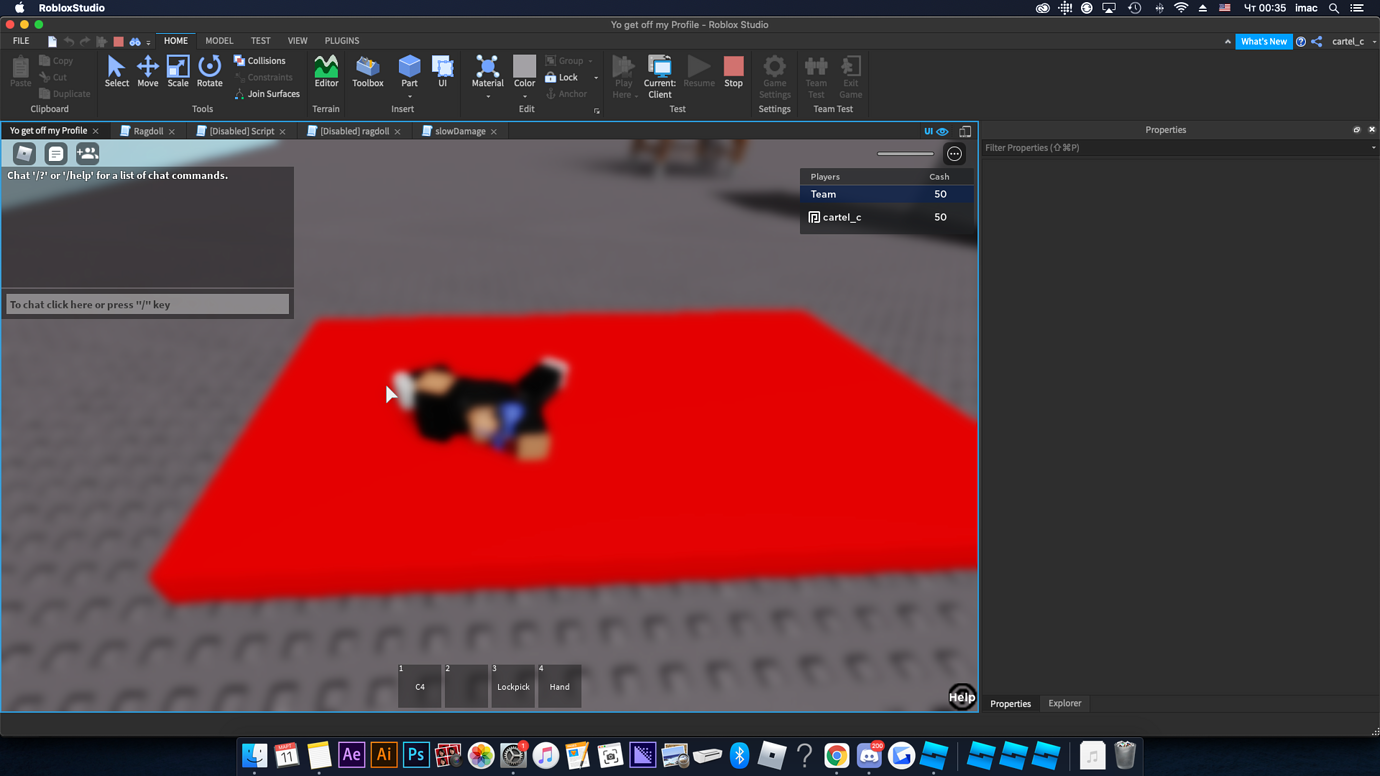Screen dimensions: 1380x776
Task: Toggle UI visibility with the eye icon
Action: pos(943,130)
